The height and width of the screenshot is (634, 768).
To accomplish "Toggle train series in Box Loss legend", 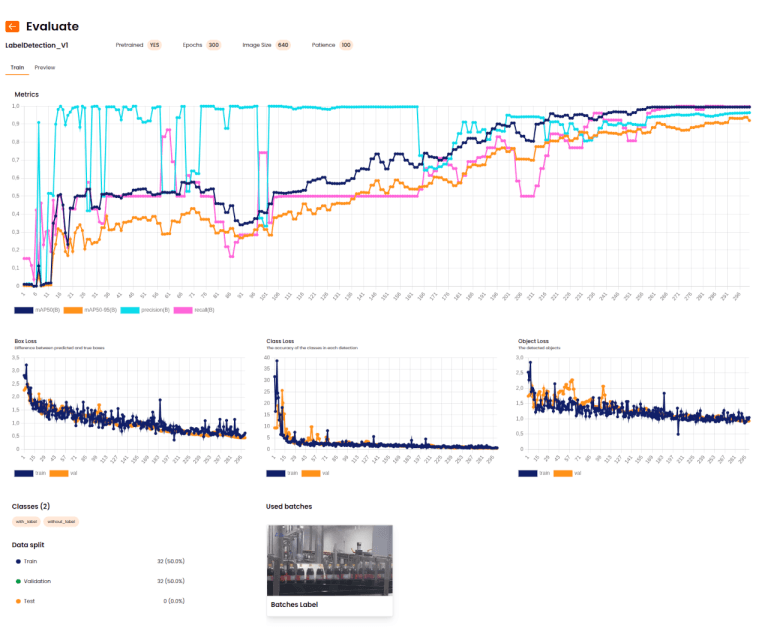I will pos(24,473).
